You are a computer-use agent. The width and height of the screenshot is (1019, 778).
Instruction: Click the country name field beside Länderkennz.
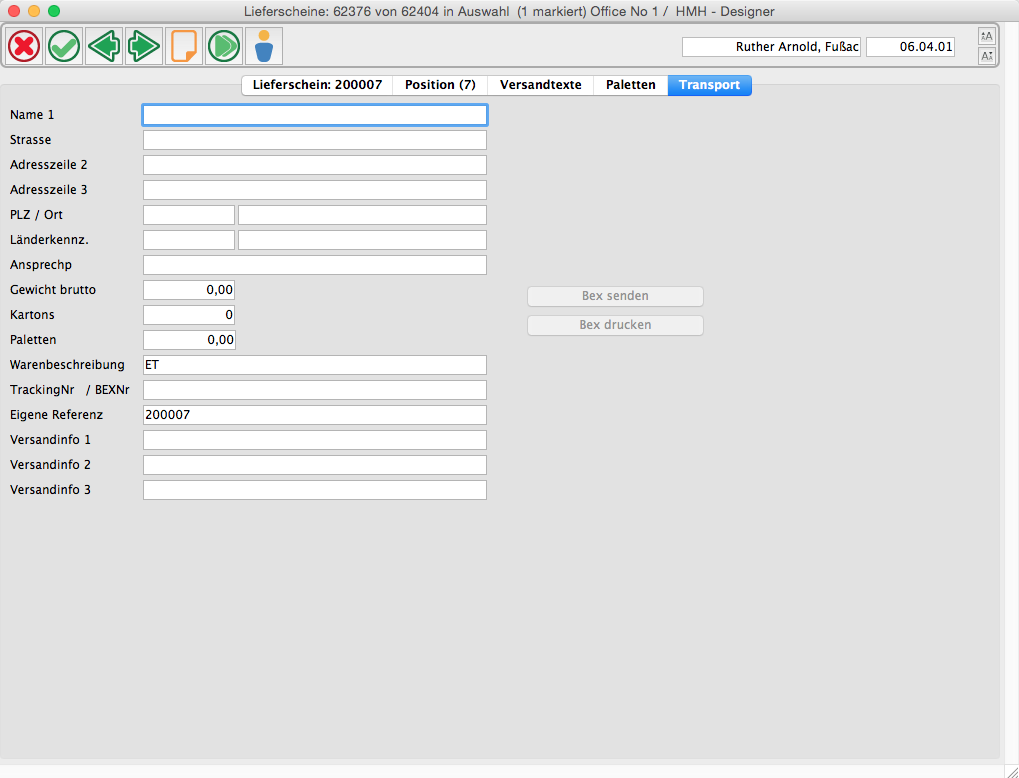tap(362, 240)
